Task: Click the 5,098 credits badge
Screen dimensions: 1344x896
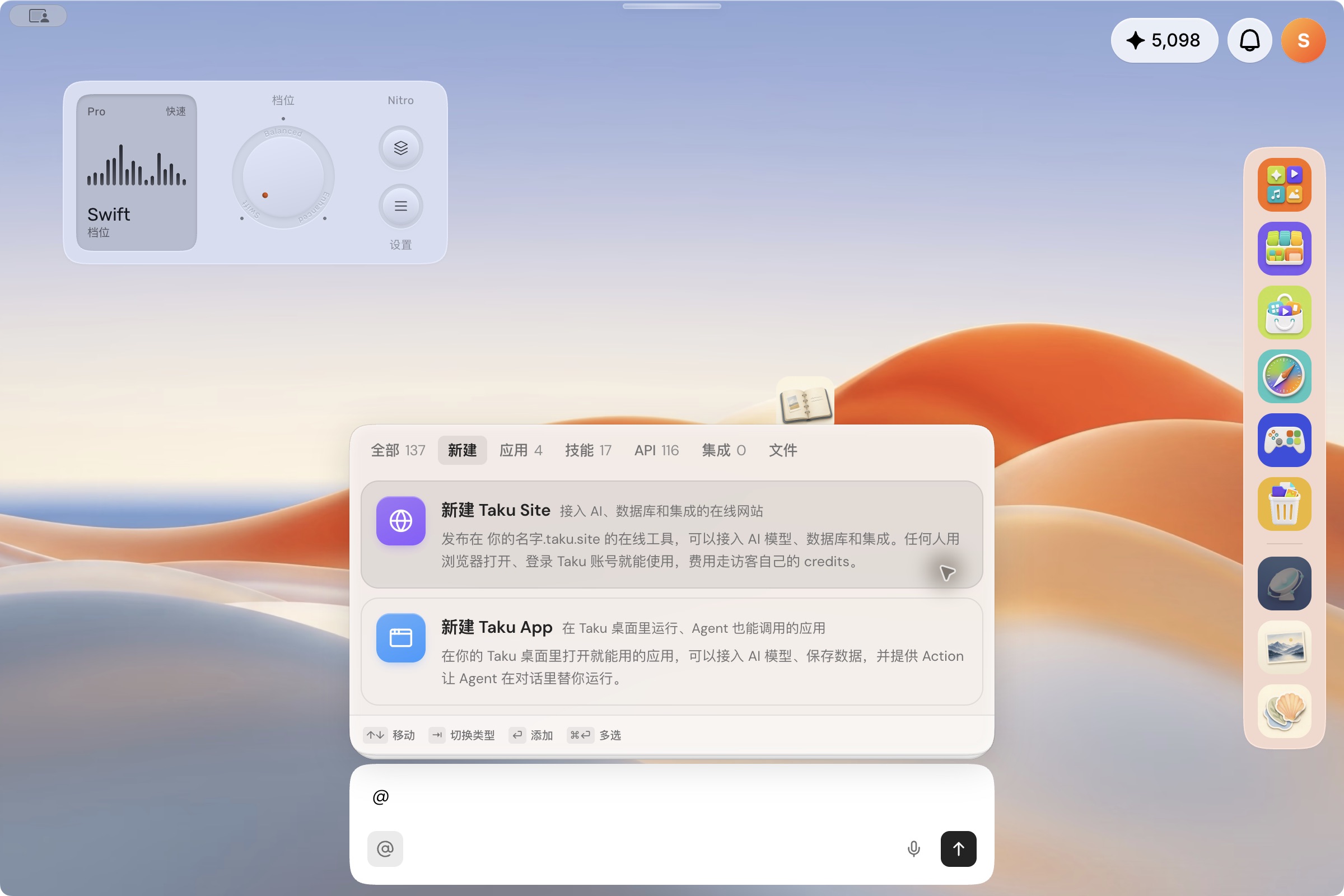Action: (1164, 40)
